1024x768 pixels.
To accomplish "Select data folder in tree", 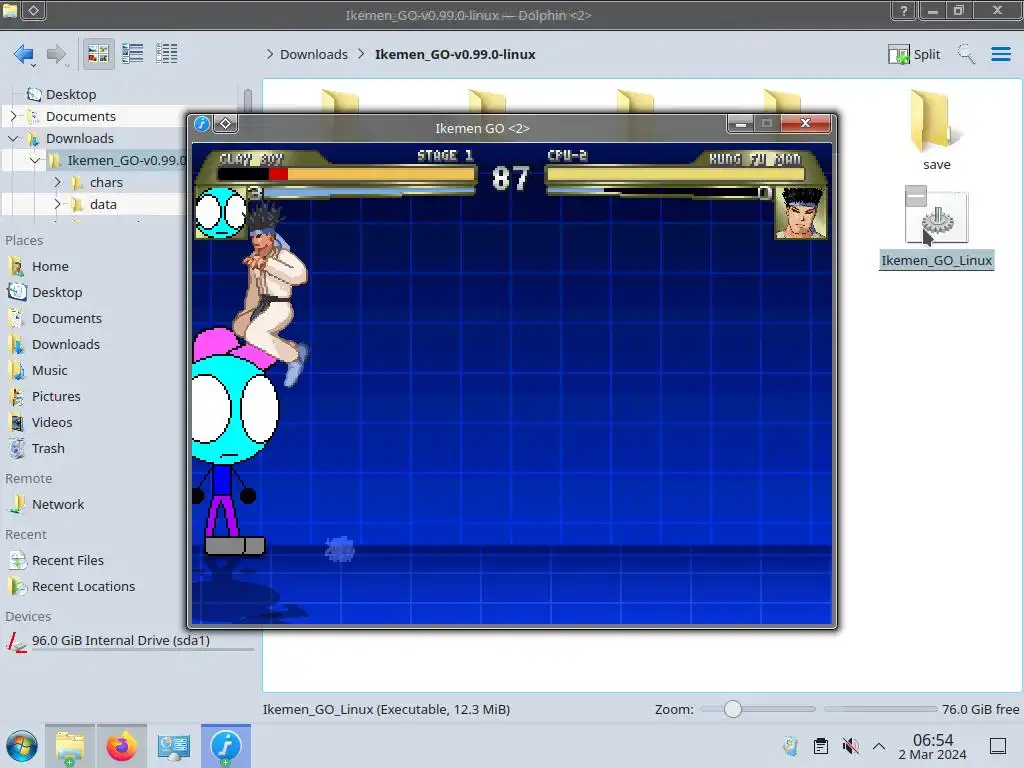I will (93, 204).
